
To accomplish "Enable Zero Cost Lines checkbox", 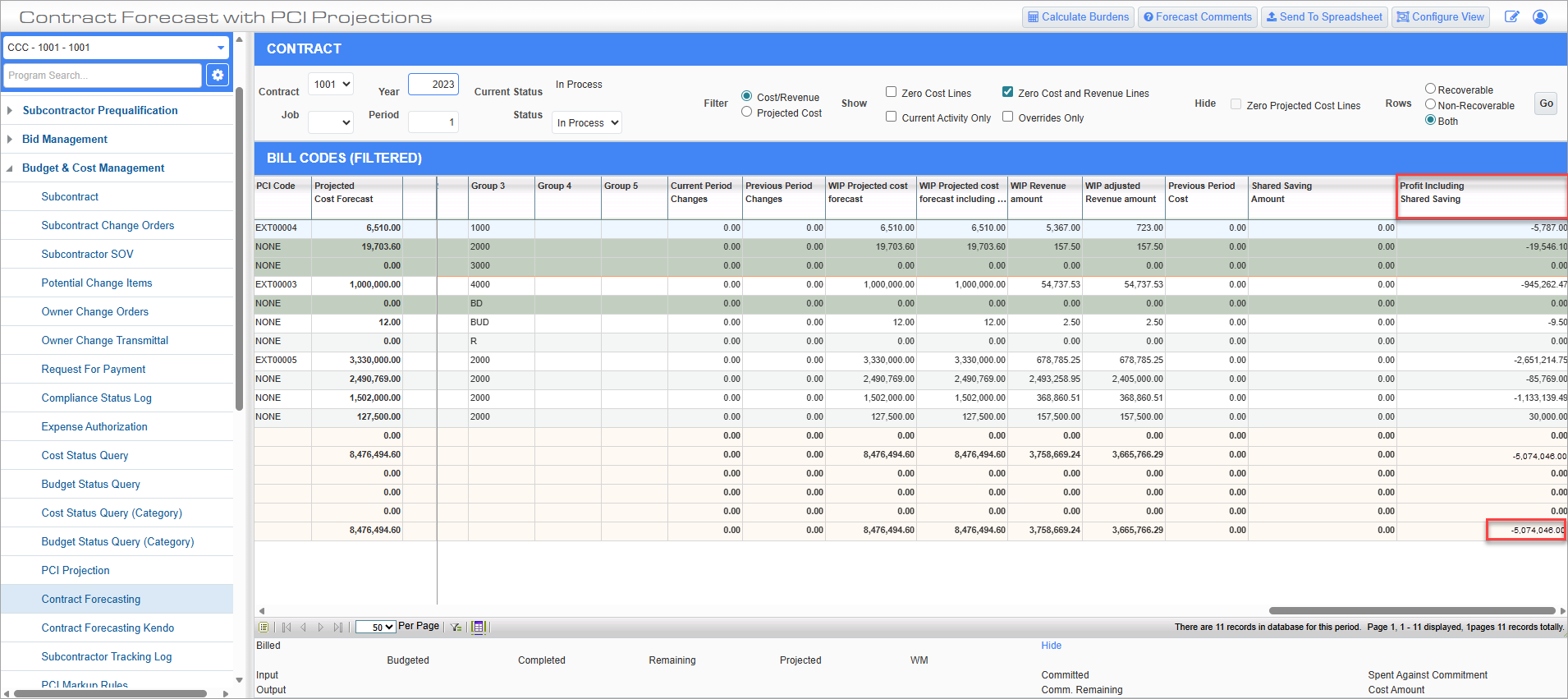I will pos(891,92).
